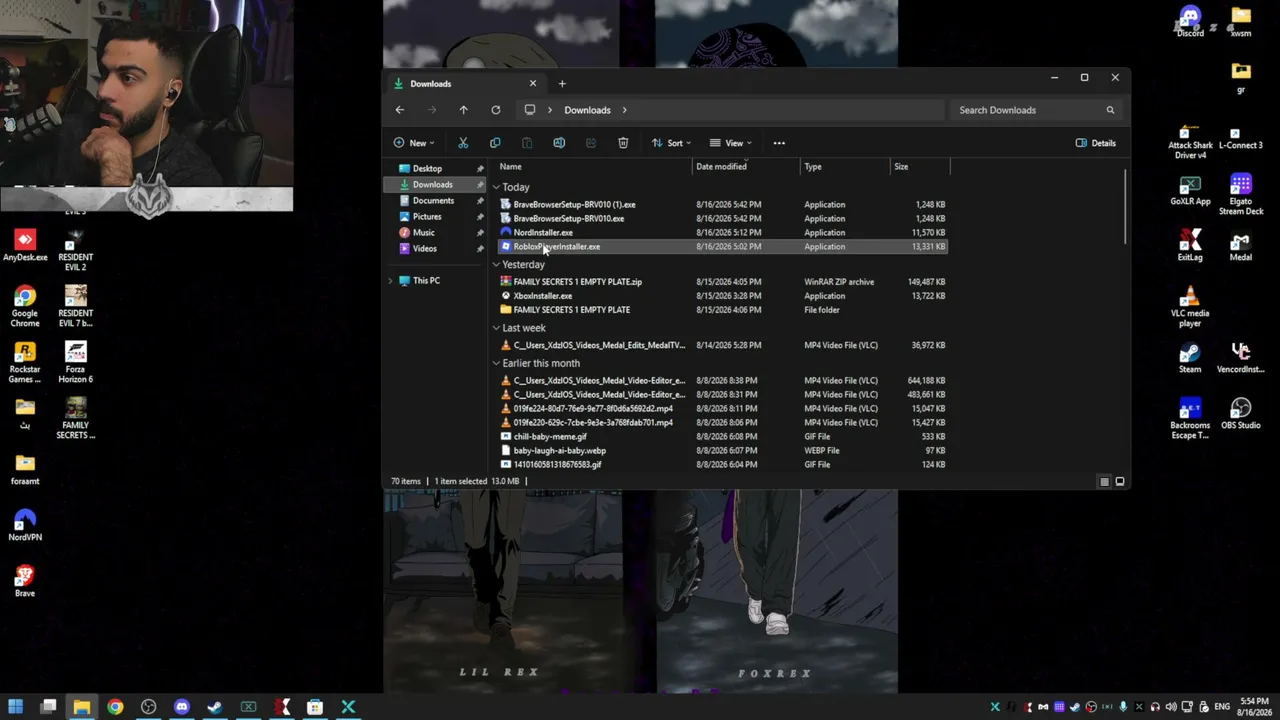Open Desktop in the navigation pane
This screenshot has height=720, width=1280.
(427, 169)
